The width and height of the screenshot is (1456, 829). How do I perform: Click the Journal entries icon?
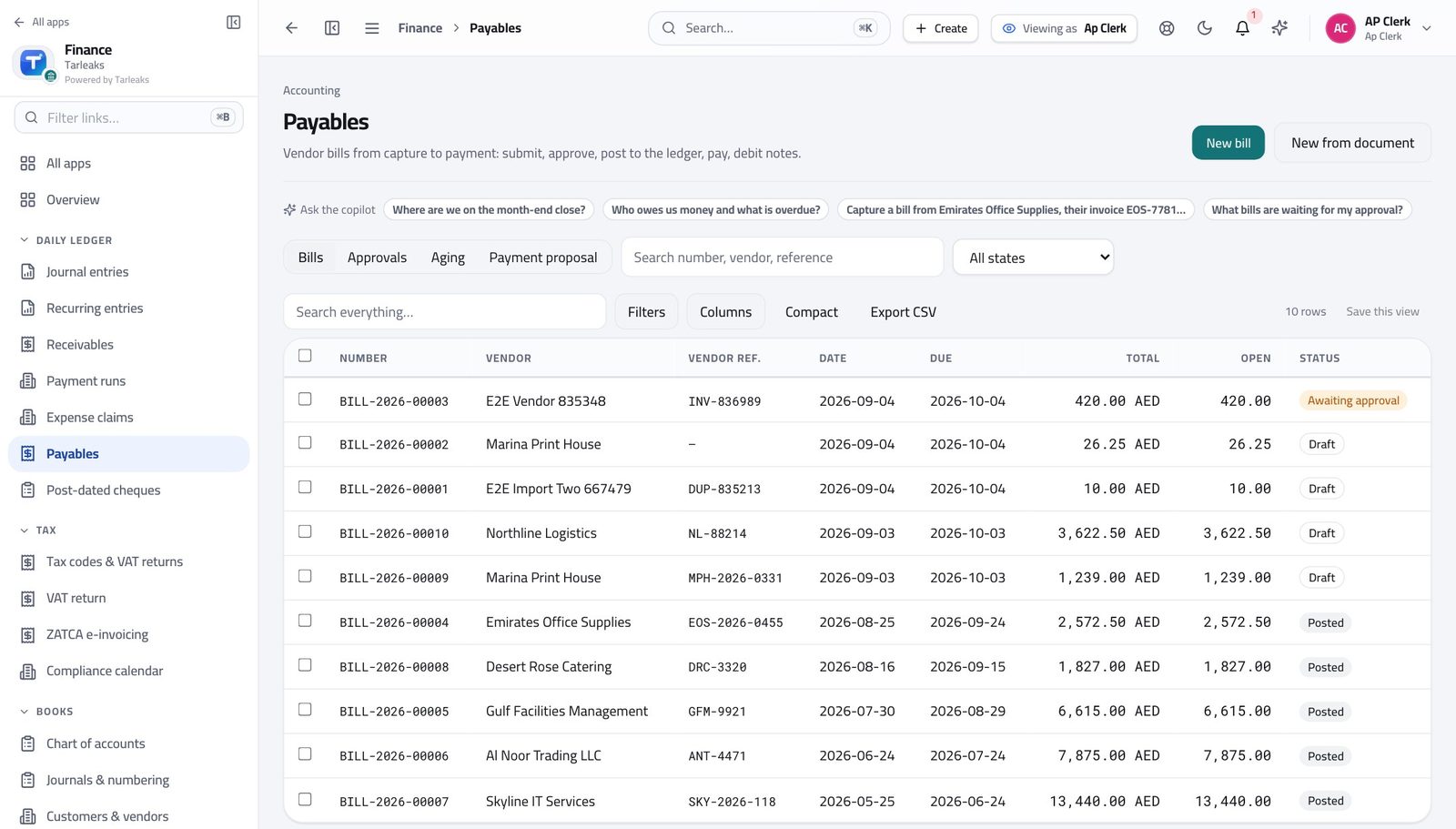pos(28,272)
